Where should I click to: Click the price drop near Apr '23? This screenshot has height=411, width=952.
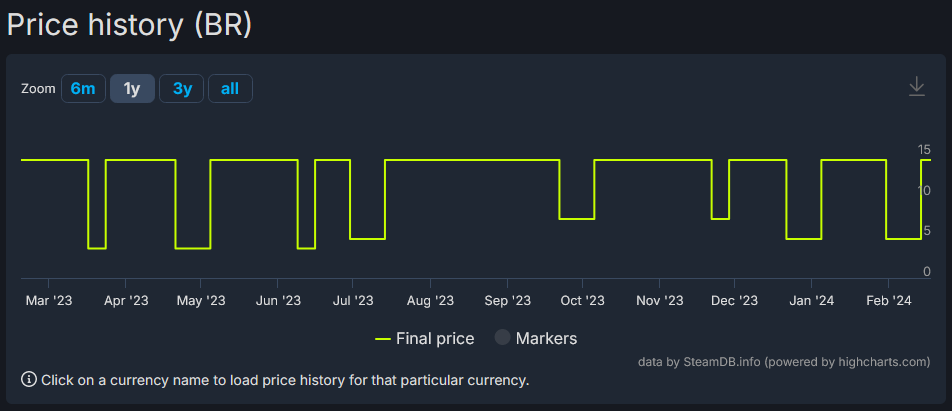(97, 248)
